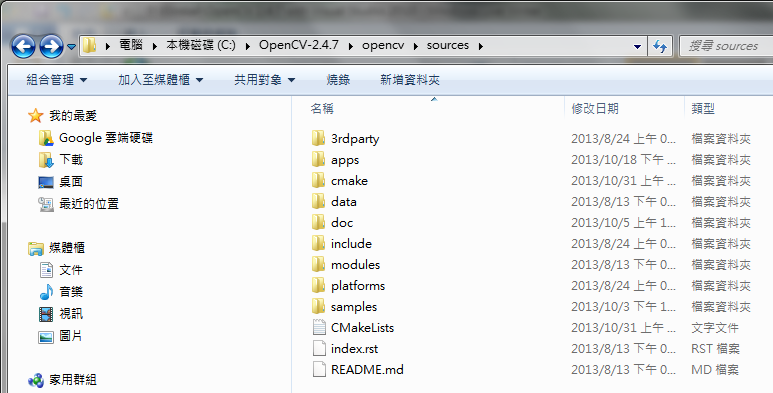Screen dimensions: 773x393
Task: Go forward with the Forward arrow button
Action: pos(52,46)
